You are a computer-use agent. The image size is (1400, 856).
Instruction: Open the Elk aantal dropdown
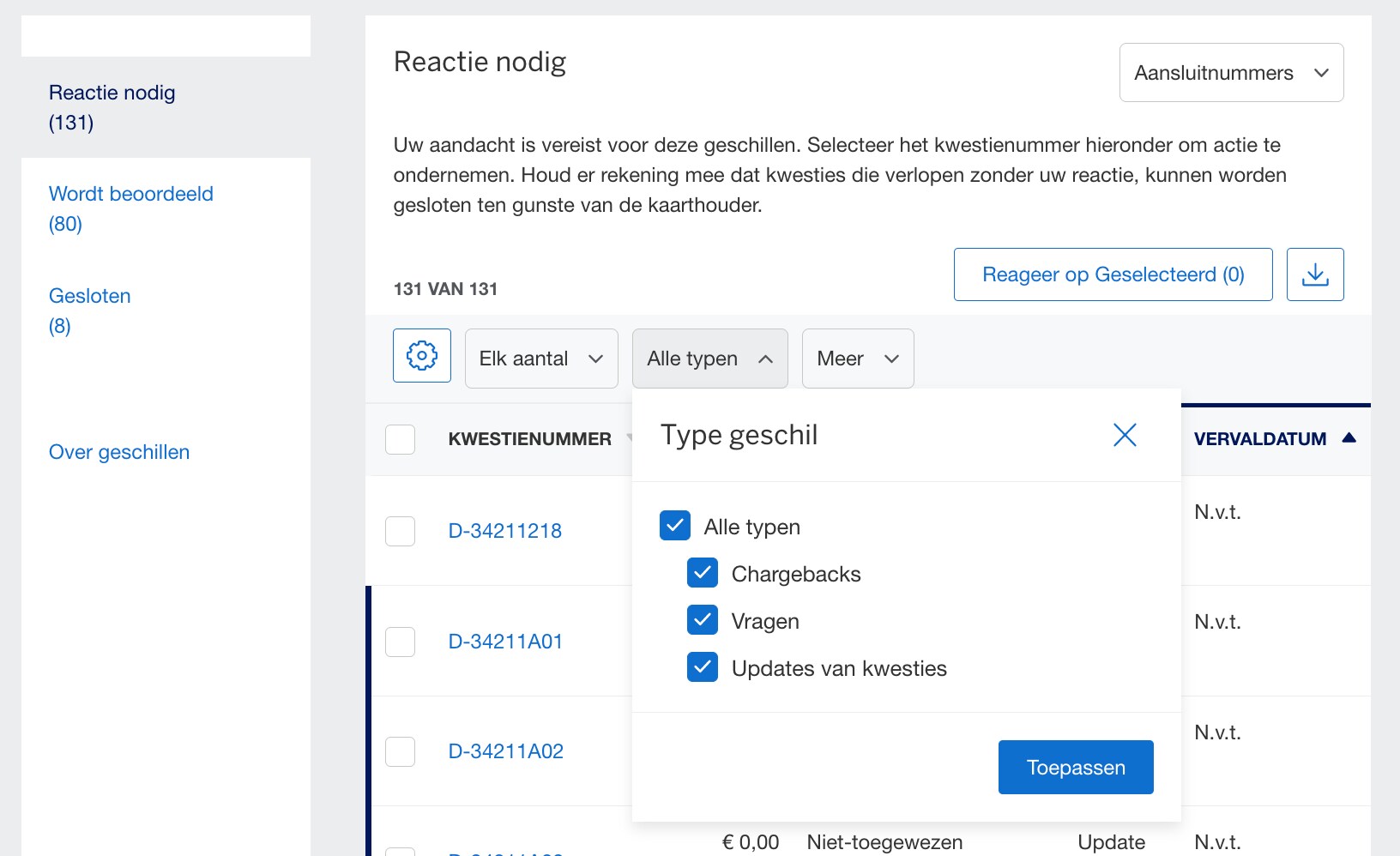540,358
